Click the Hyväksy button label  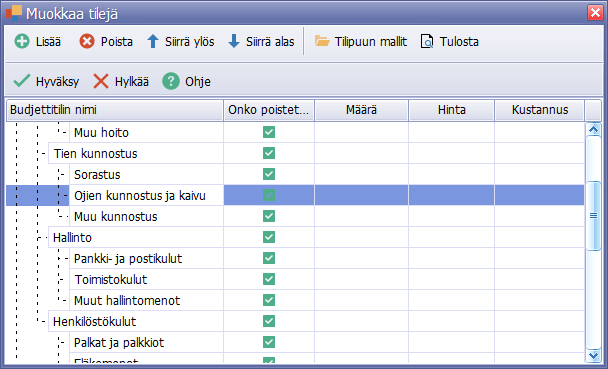pyautogui.click(x=57, y=82)
